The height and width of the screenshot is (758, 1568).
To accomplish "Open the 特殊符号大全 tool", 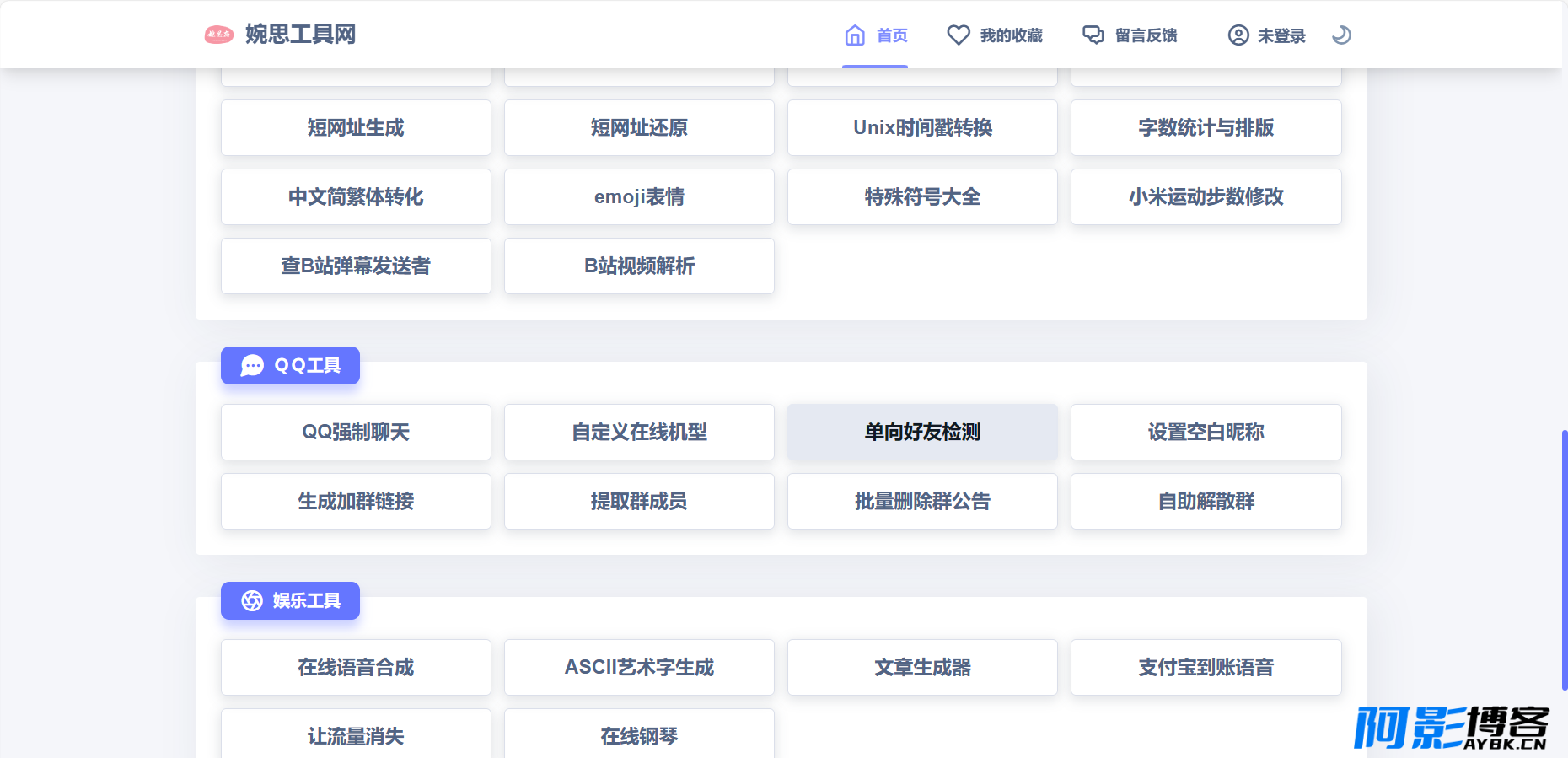I will point(922,196).
